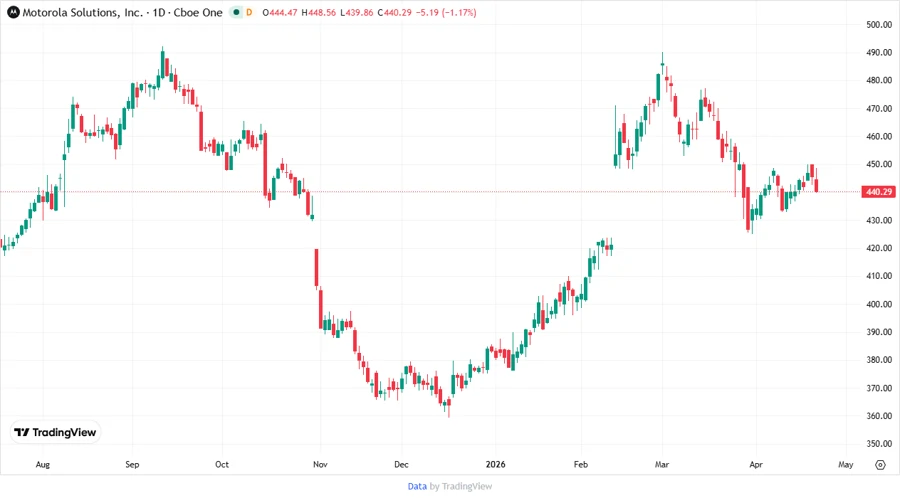Click the open value O444.47
Image resolution: width=900 pixels, height=498 pixels.
280,13
